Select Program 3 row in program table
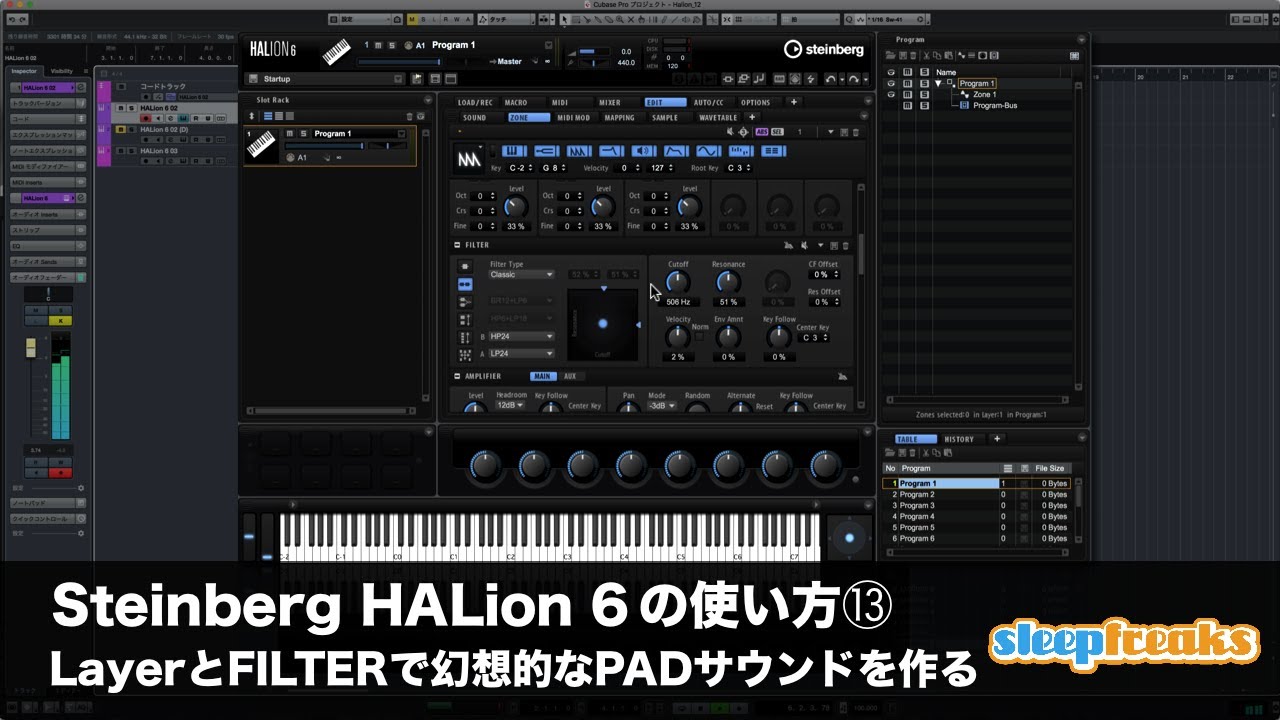Image resolution: width=1280 pixels, height=720 pixels. (x=976, y=505)
